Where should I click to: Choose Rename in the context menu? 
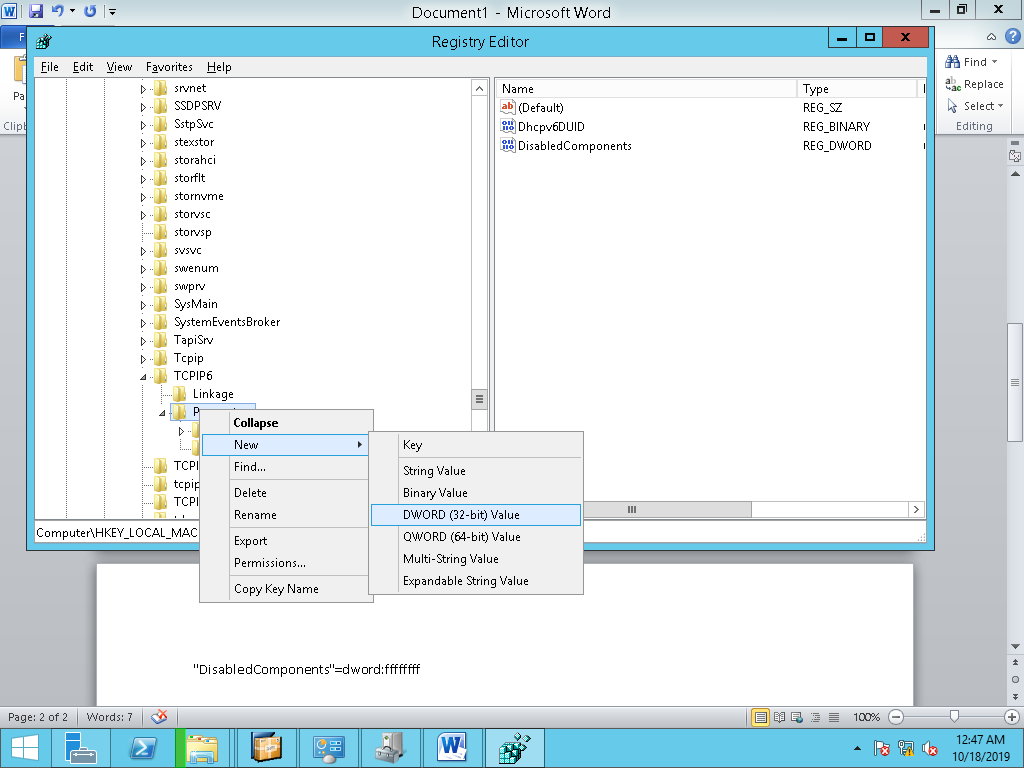pyautogui.click(x=286, y=515)
